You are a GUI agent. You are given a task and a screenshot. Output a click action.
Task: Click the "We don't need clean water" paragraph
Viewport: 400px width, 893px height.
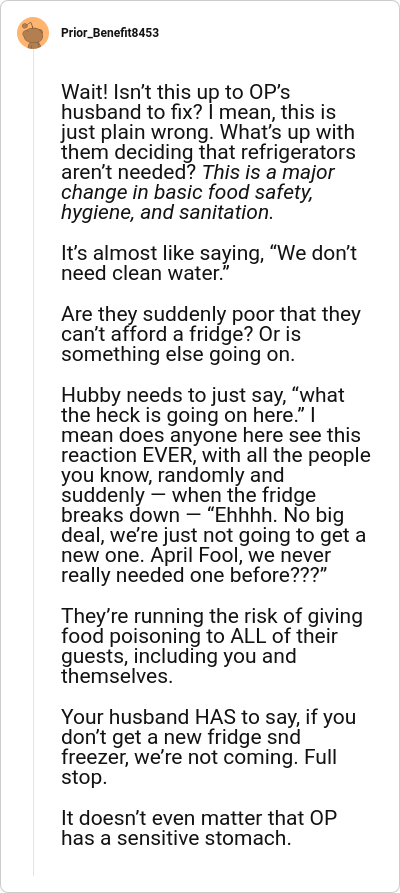coord(209,263)
